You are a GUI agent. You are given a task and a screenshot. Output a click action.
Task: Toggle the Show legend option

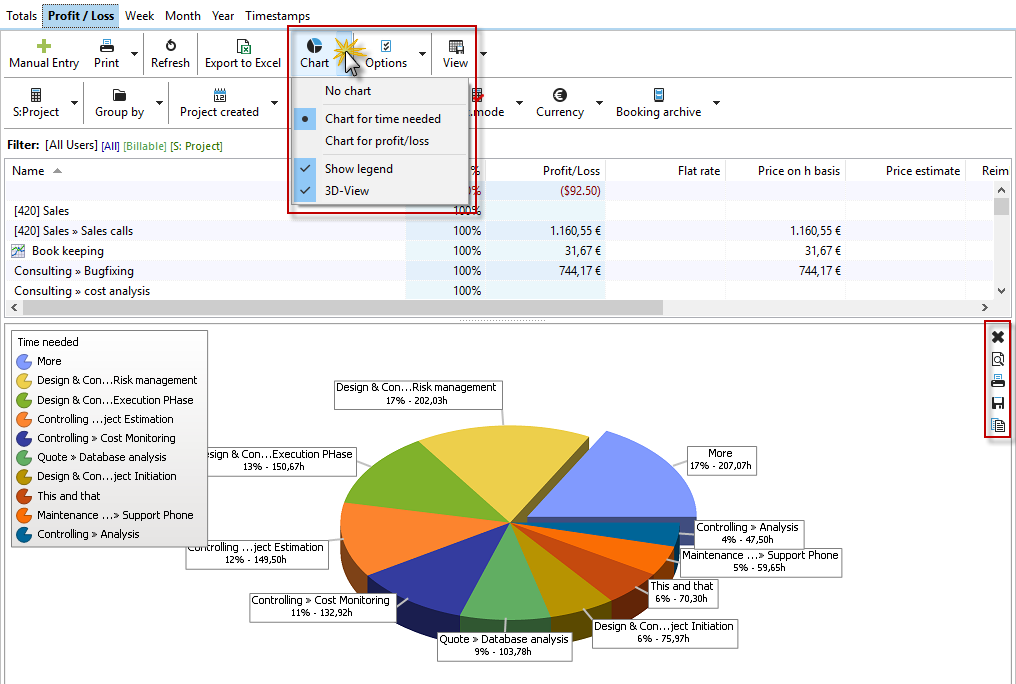358,169
